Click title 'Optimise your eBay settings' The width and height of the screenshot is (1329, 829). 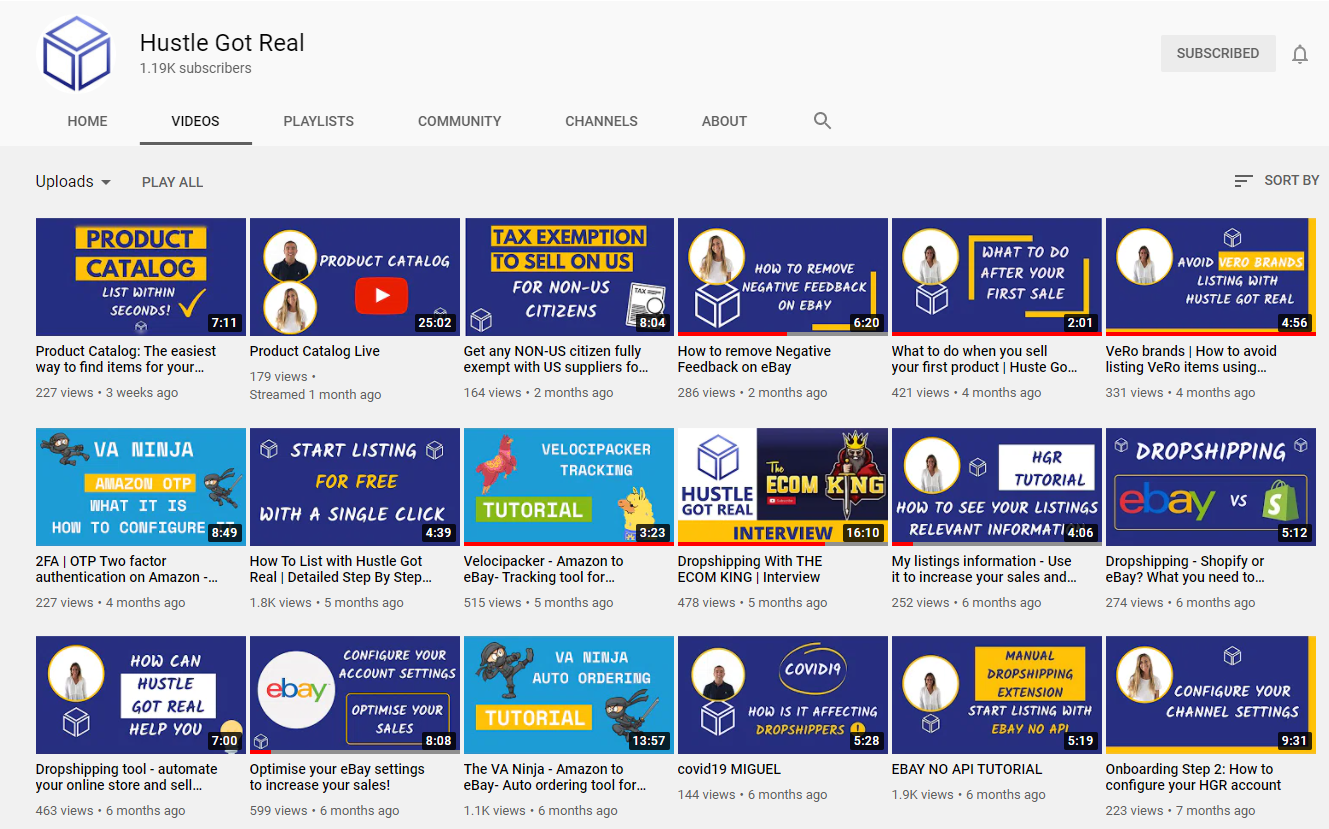click(337, 777)
